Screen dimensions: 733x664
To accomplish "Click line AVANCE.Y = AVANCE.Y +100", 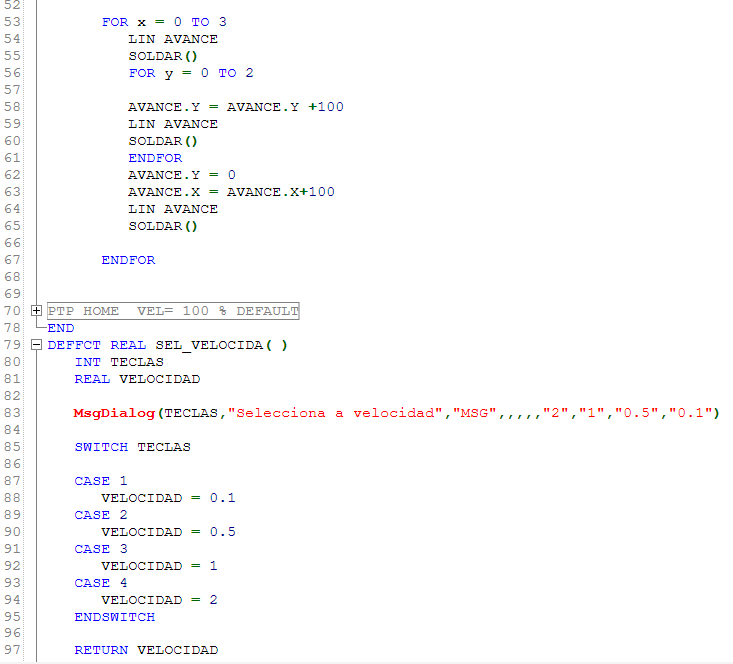I will click(x=236, y=107).
